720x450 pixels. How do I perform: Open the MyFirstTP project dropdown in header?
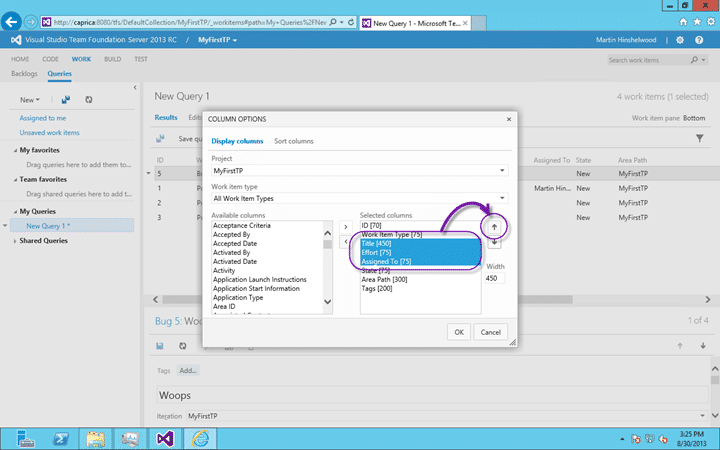click(218, 40)
